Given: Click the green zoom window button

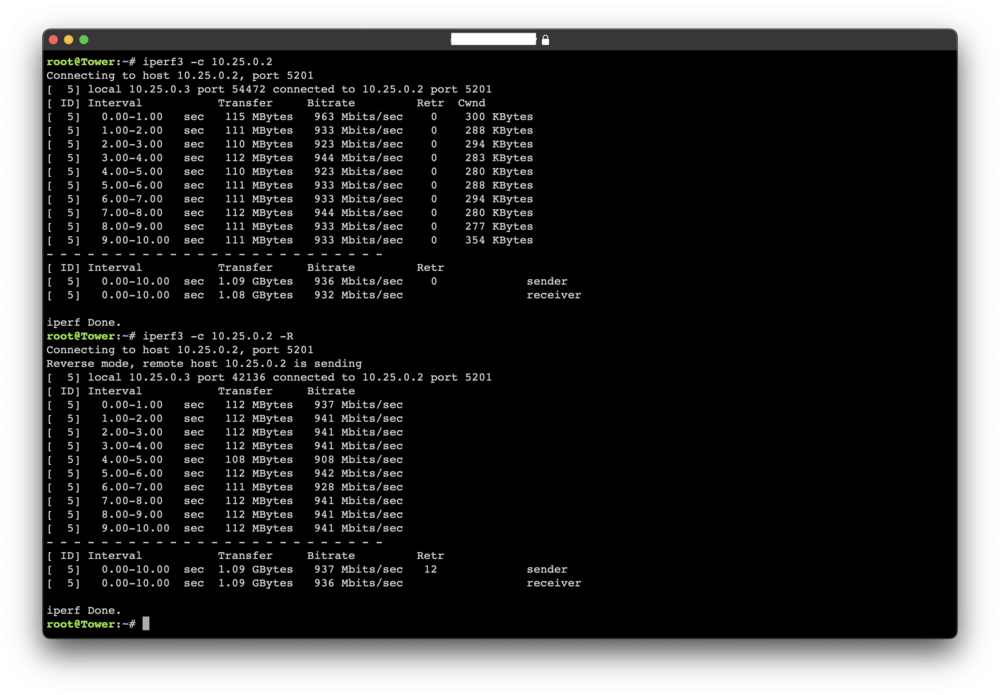Looking at the screenshot, I should (x=84, y=40).
